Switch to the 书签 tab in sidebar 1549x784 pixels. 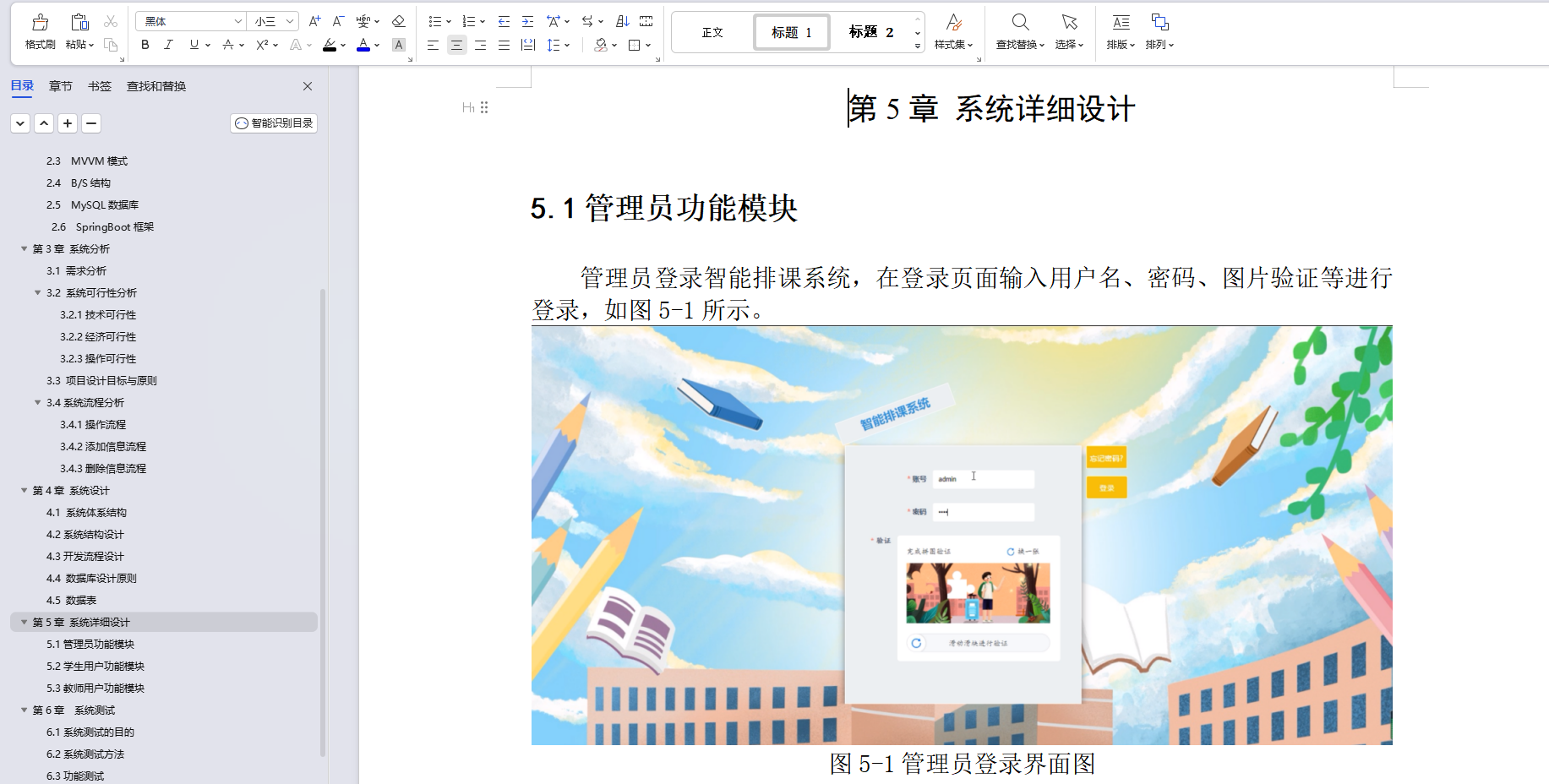(x=100, y=85)
